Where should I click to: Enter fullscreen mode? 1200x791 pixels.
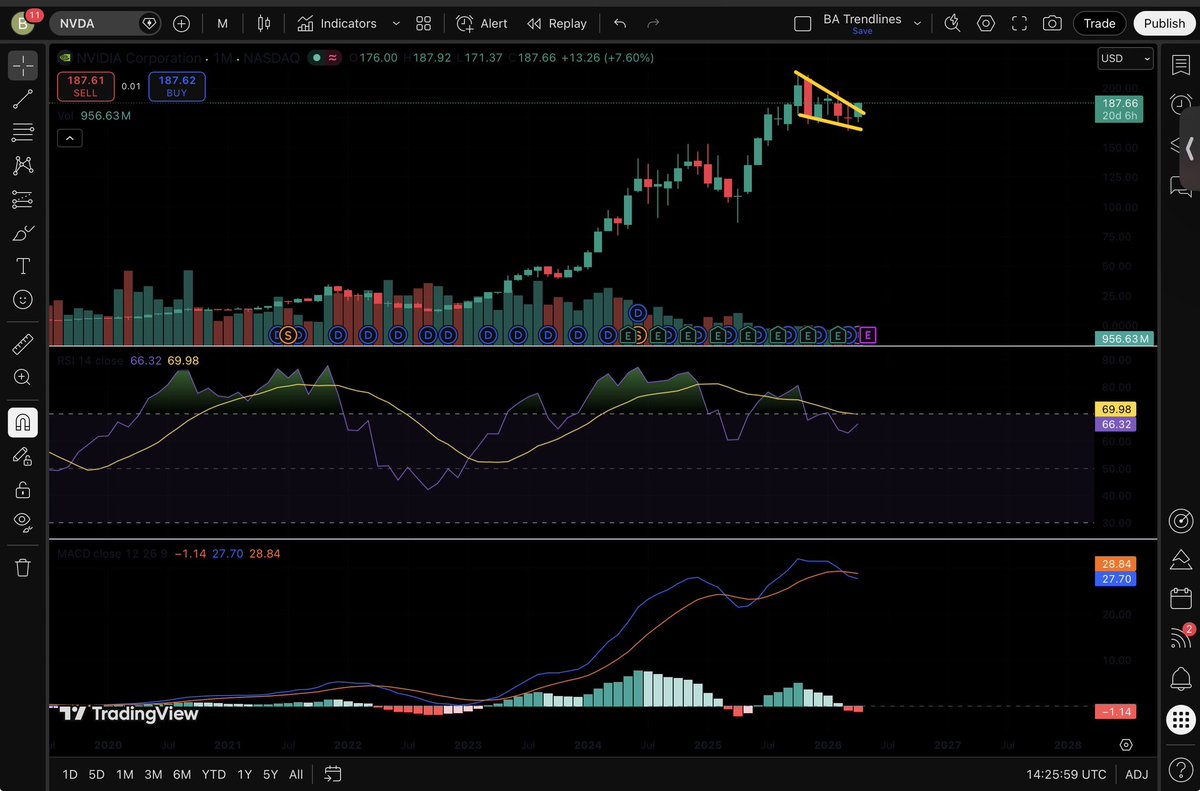click(1019, 23)
